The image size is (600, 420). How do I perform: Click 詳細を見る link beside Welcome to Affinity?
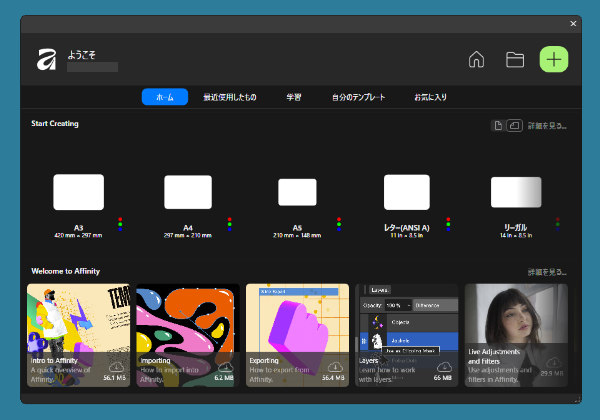click(x=547, y=272)
